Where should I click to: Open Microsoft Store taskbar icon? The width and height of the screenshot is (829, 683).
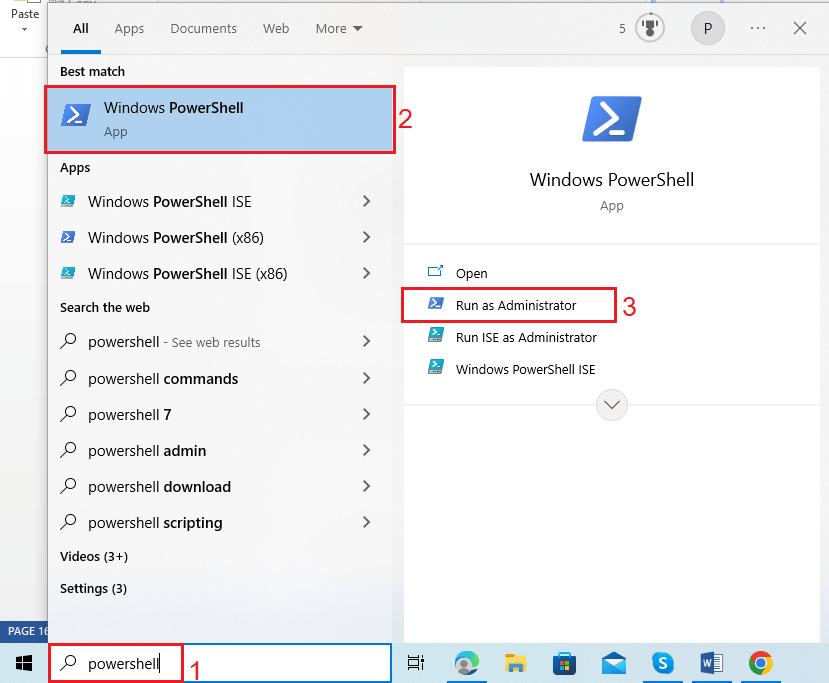click(565, 663)
